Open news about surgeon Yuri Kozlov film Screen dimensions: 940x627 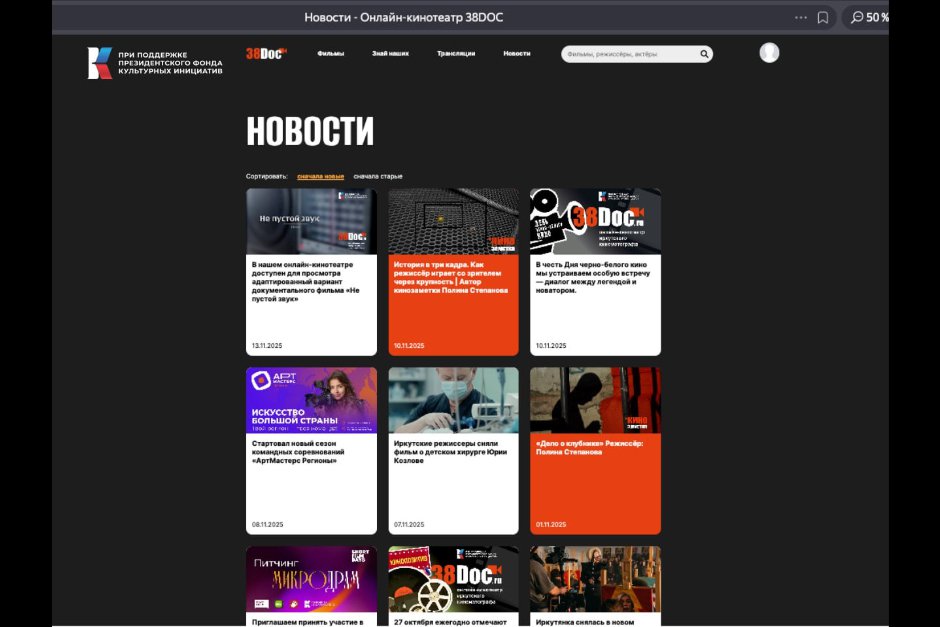453,450
